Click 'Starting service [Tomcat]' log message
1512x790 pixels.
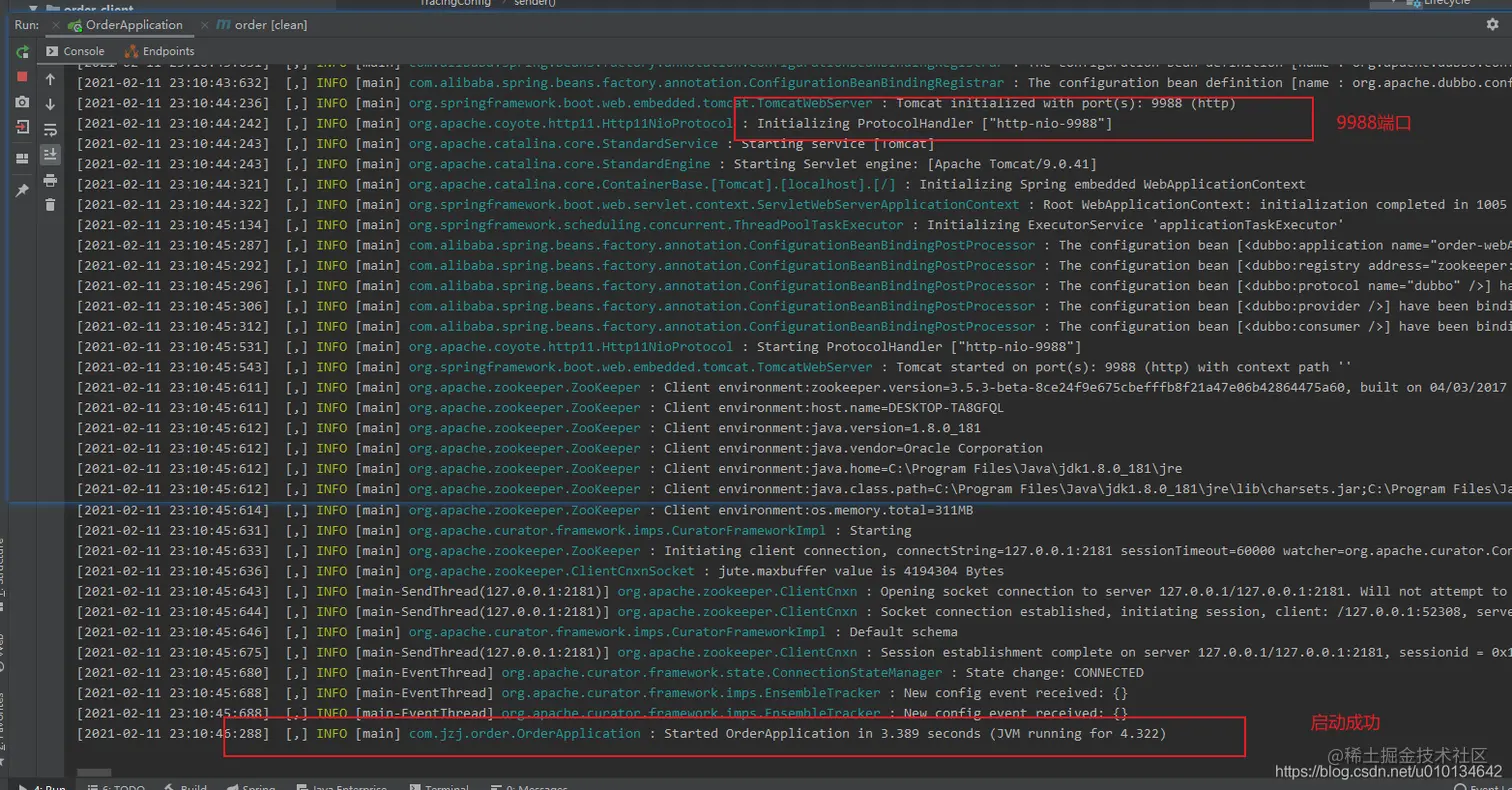coord(838,144)
